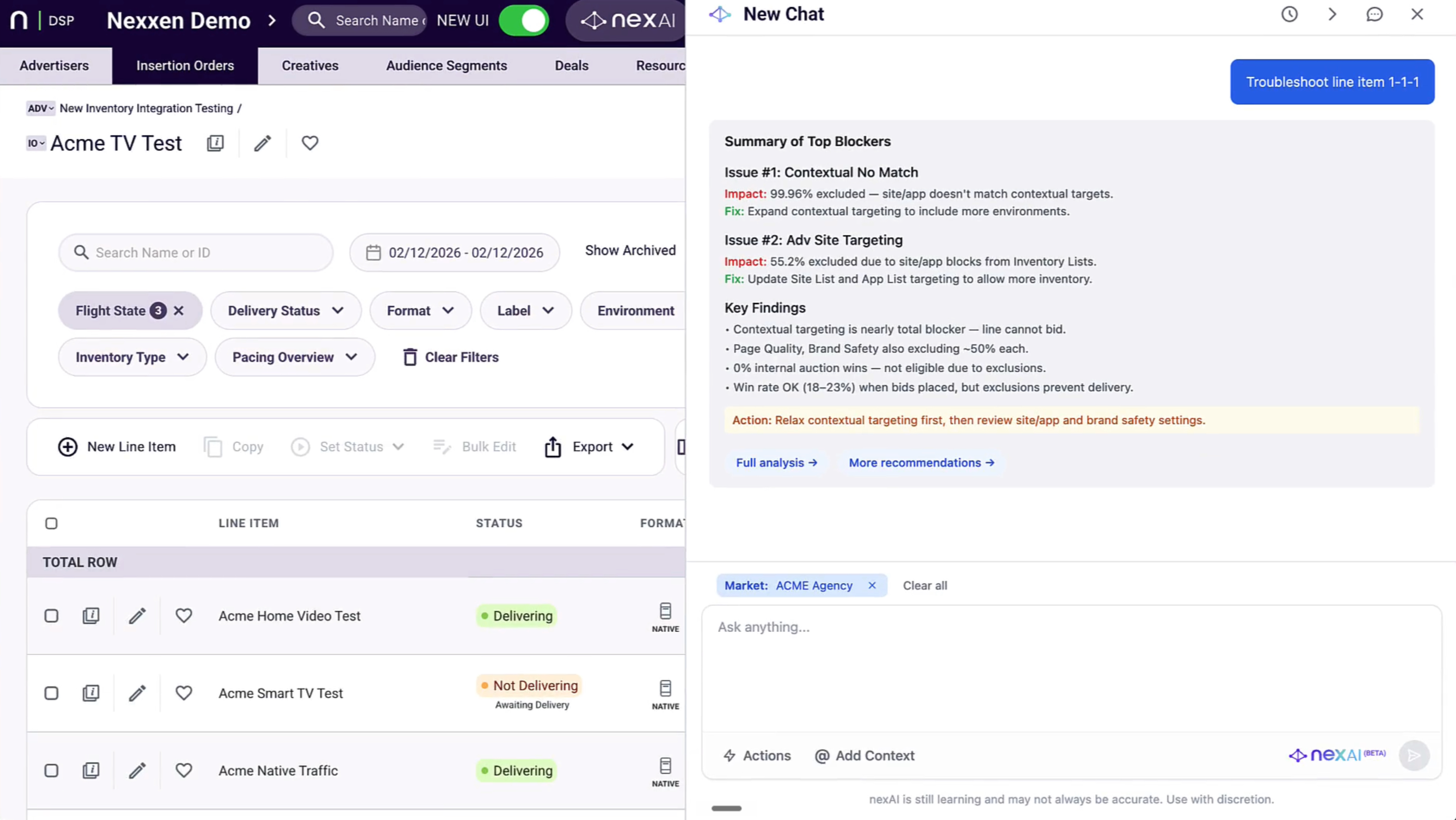Click the New Inventory Integration Testing breadcrumb
The height and width of the screenshot is (820, 1456).
(146, 108)
